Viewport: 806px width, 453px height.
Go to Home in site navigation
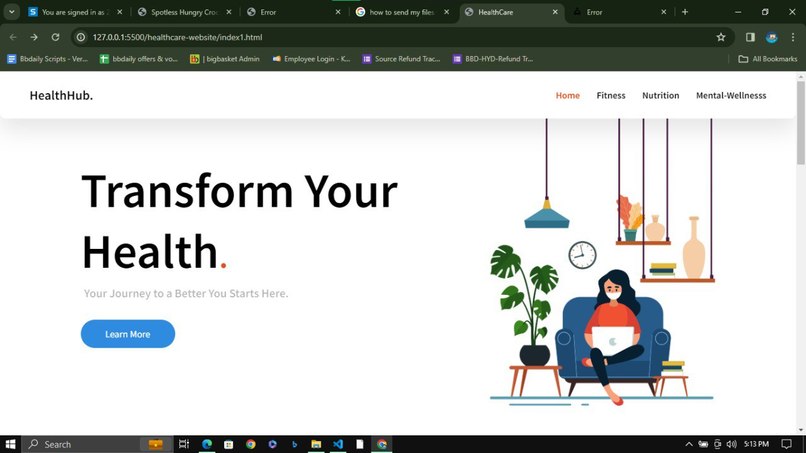pyautogui.click(x=567, y=95)
